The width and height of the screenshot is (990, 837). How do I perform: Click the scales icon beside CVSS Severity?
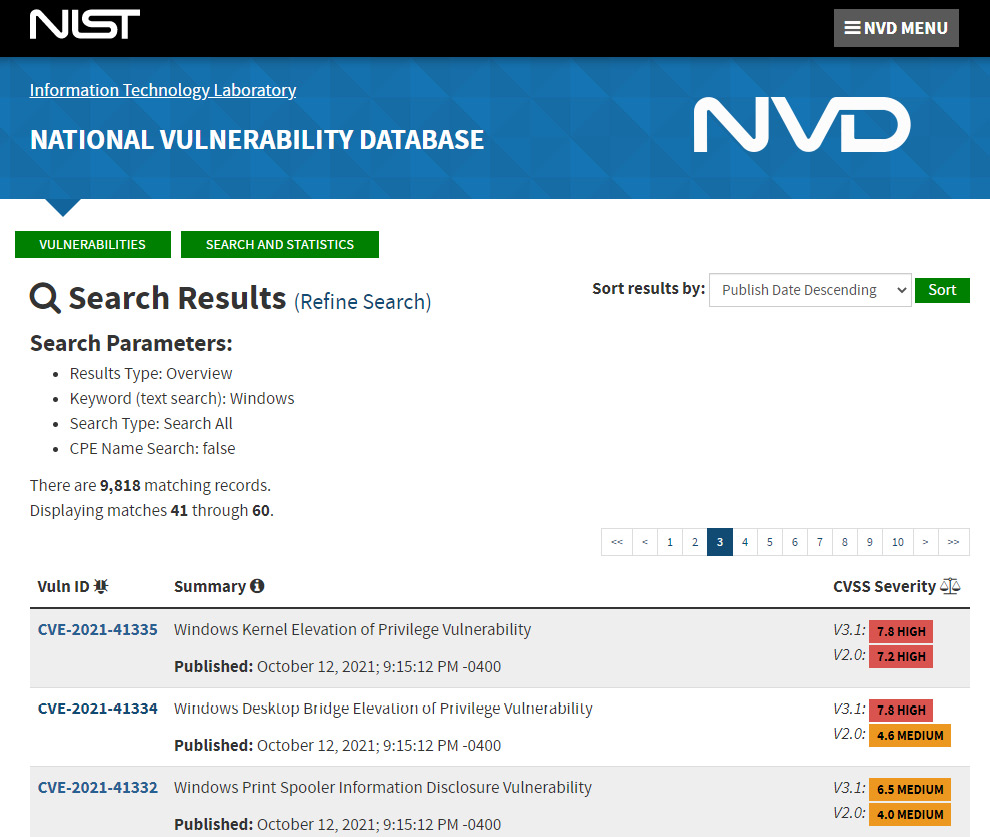point(950,586)
